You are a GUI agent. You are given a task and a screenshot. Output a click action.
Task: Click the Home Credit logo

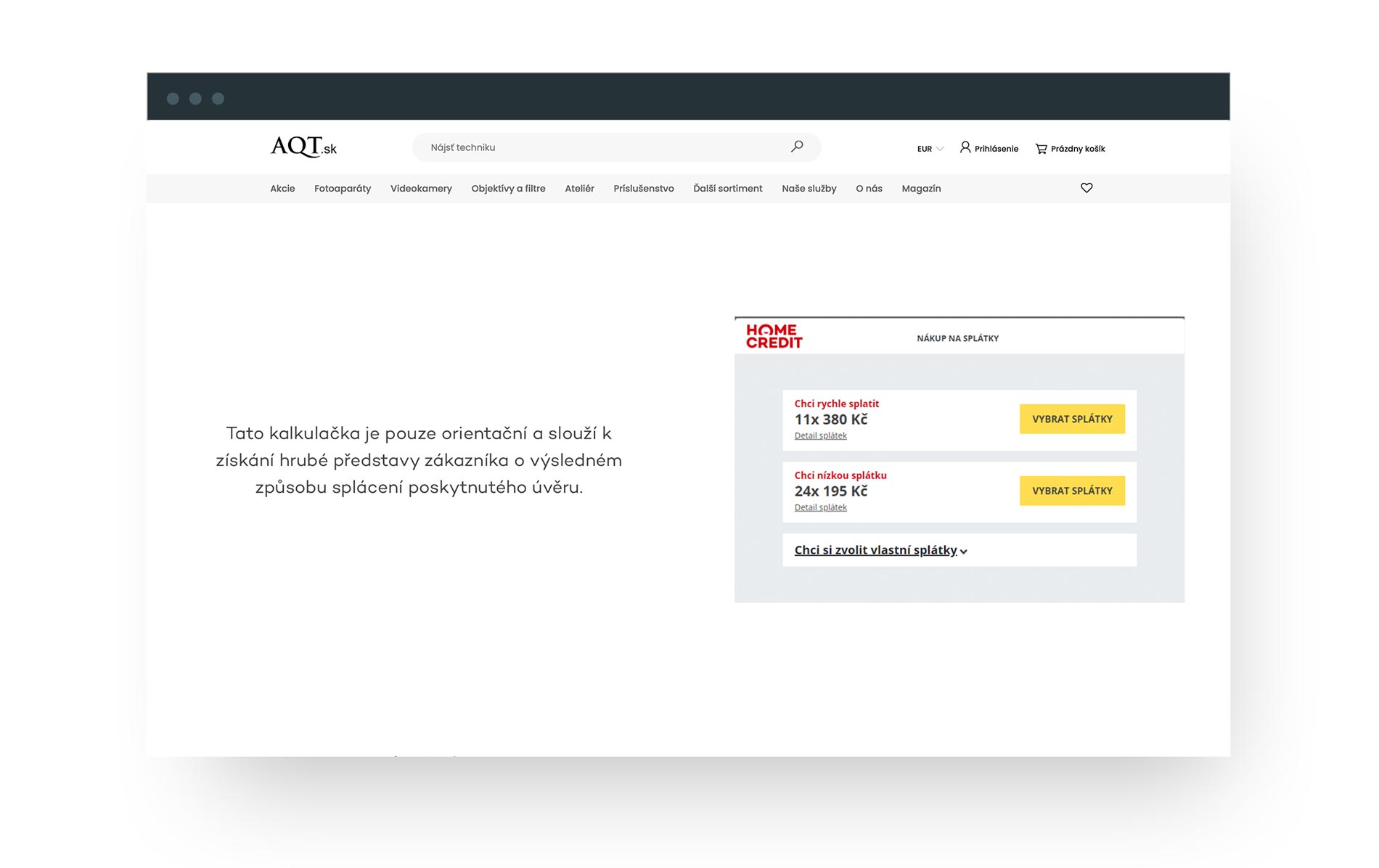(x=774, y=336)
